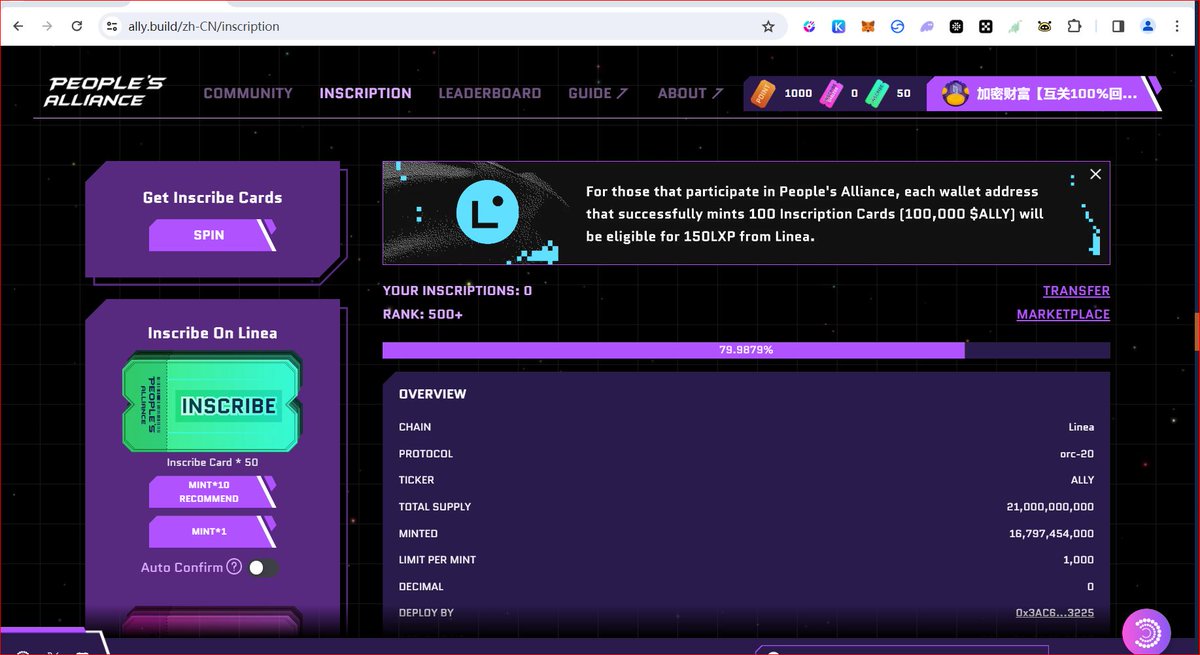Screen dimensions: 1200x655
Task: Click MINT*10 Recommend button
Action: [212, 491]
